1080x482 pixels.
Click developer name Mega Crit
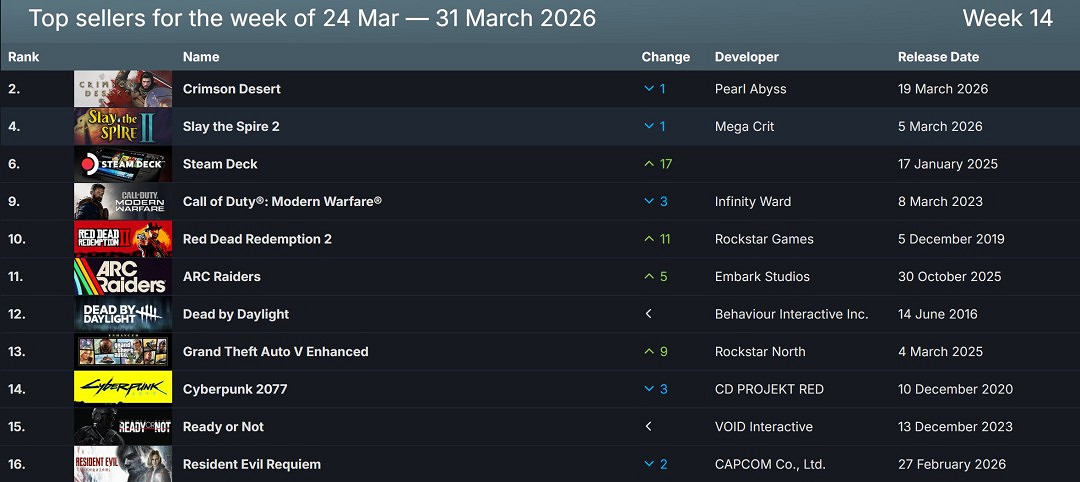(x=745, y=126)
